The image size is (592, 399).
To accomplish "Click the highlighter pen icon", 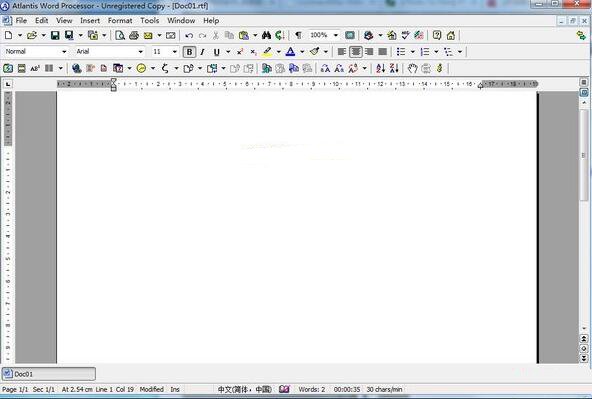I will pyautogui.click(x=267, y=52).
